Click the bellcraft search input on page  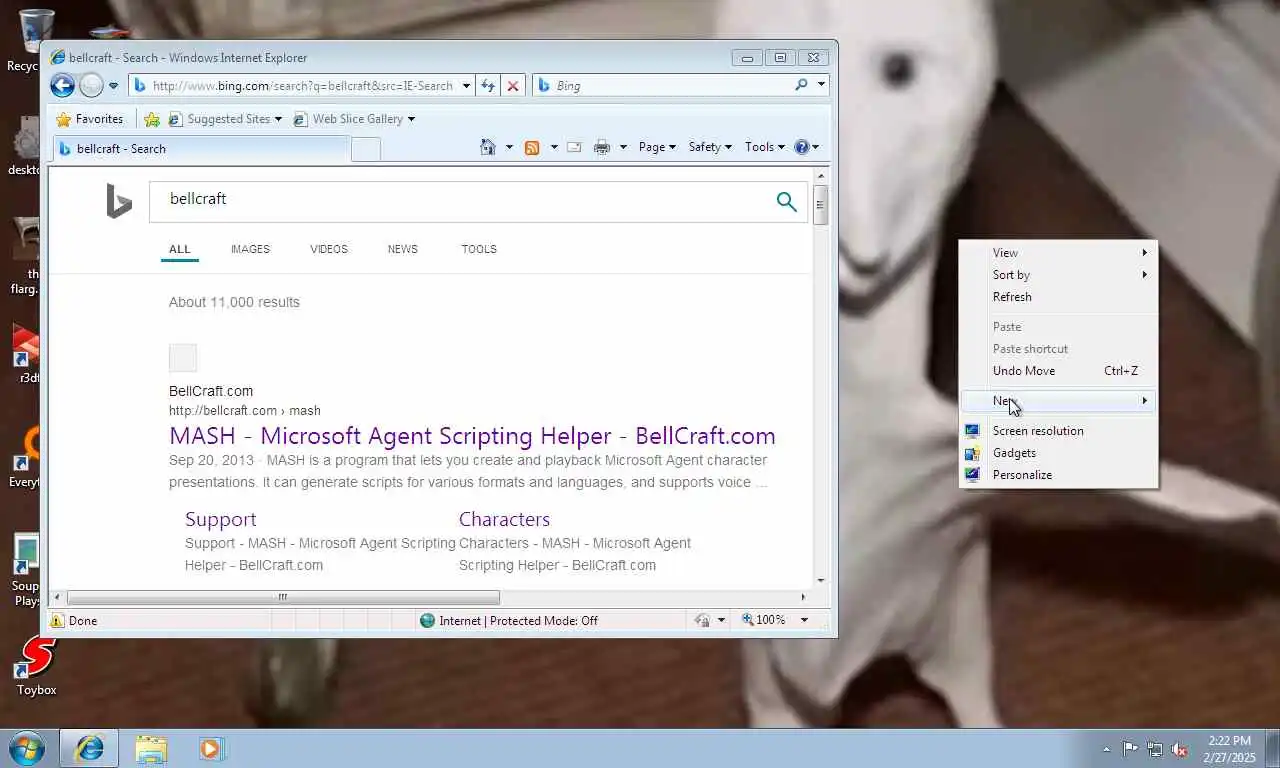coord(460,200)
